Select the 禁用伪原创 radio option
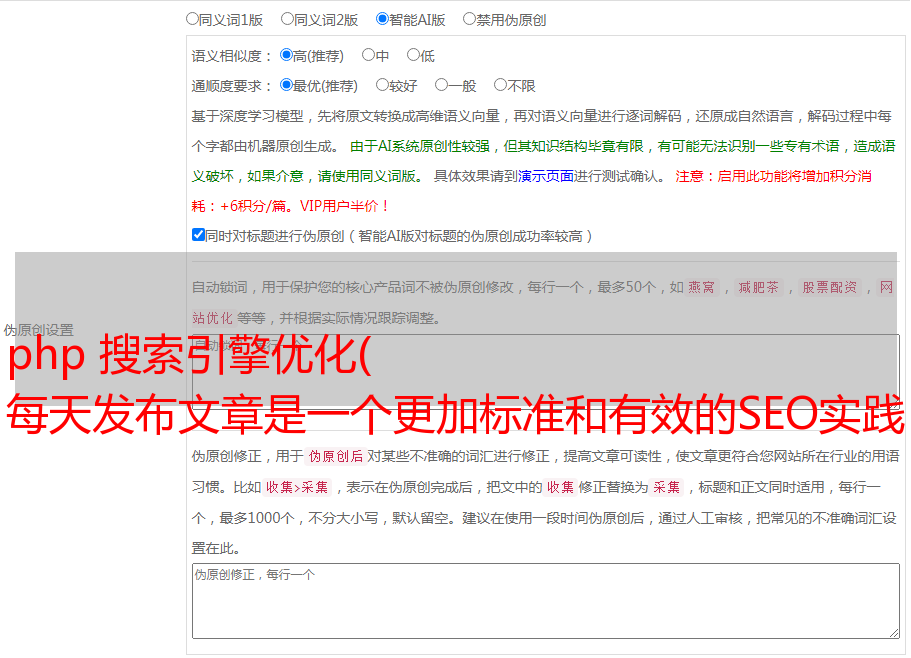The height and width of the screenshot is (658, 911). click(x=469, y=19)
